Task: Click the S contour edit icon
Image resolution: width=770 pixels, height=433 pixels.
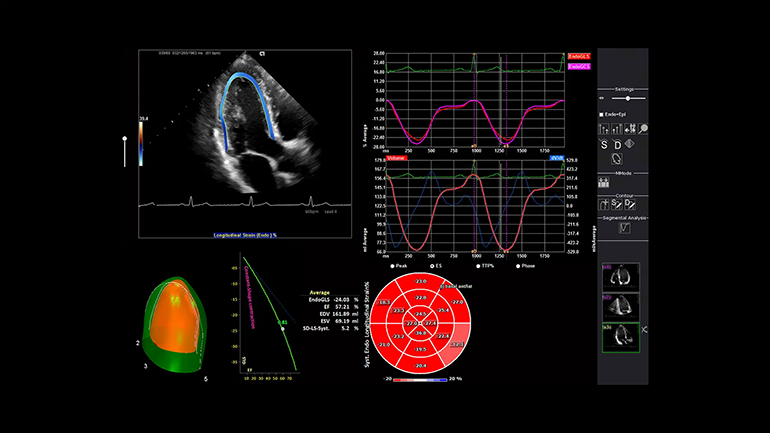Action: tap(618, 204)
